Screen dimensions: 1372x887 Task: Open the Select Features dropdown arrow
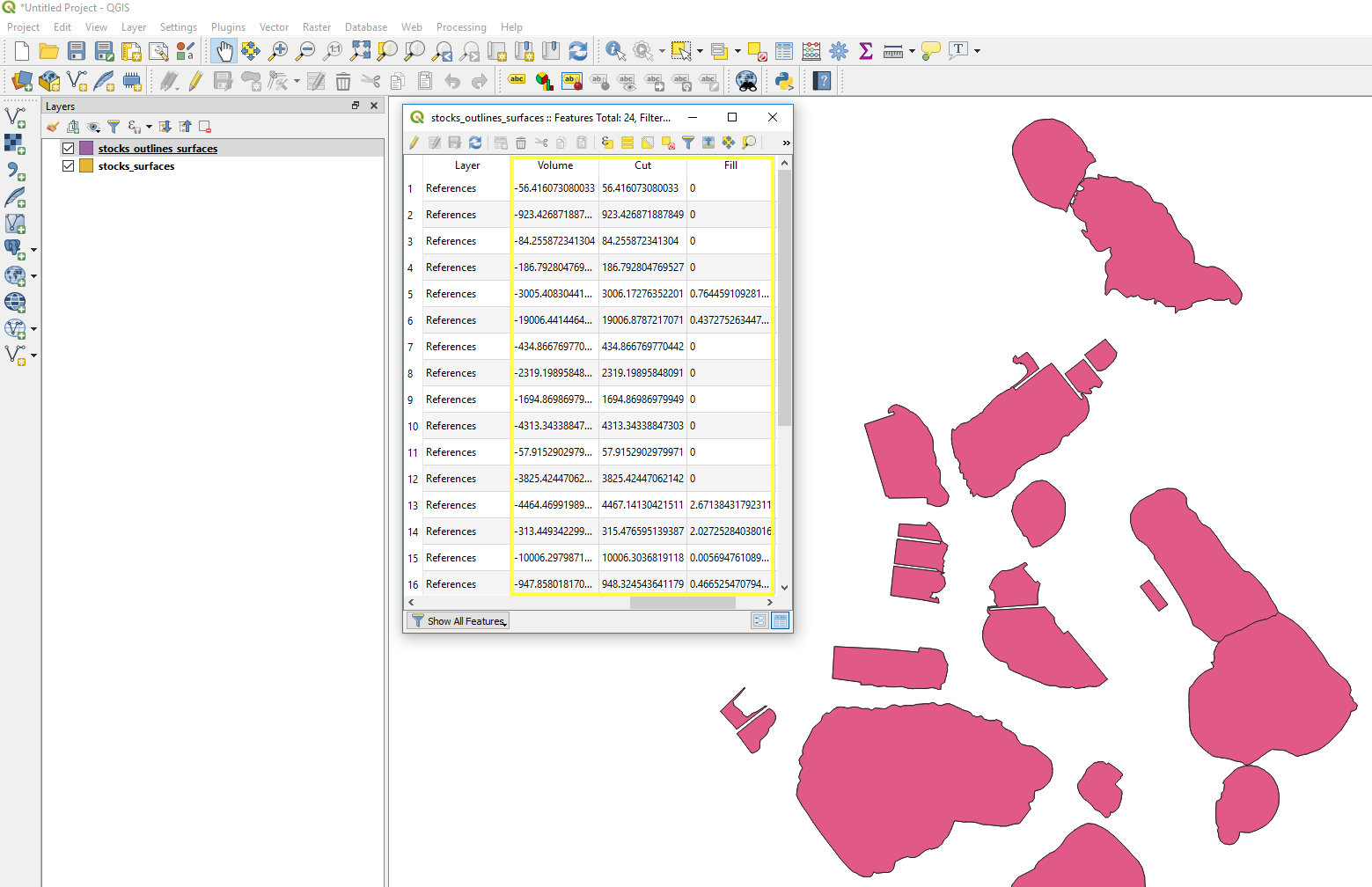[700, 51]
